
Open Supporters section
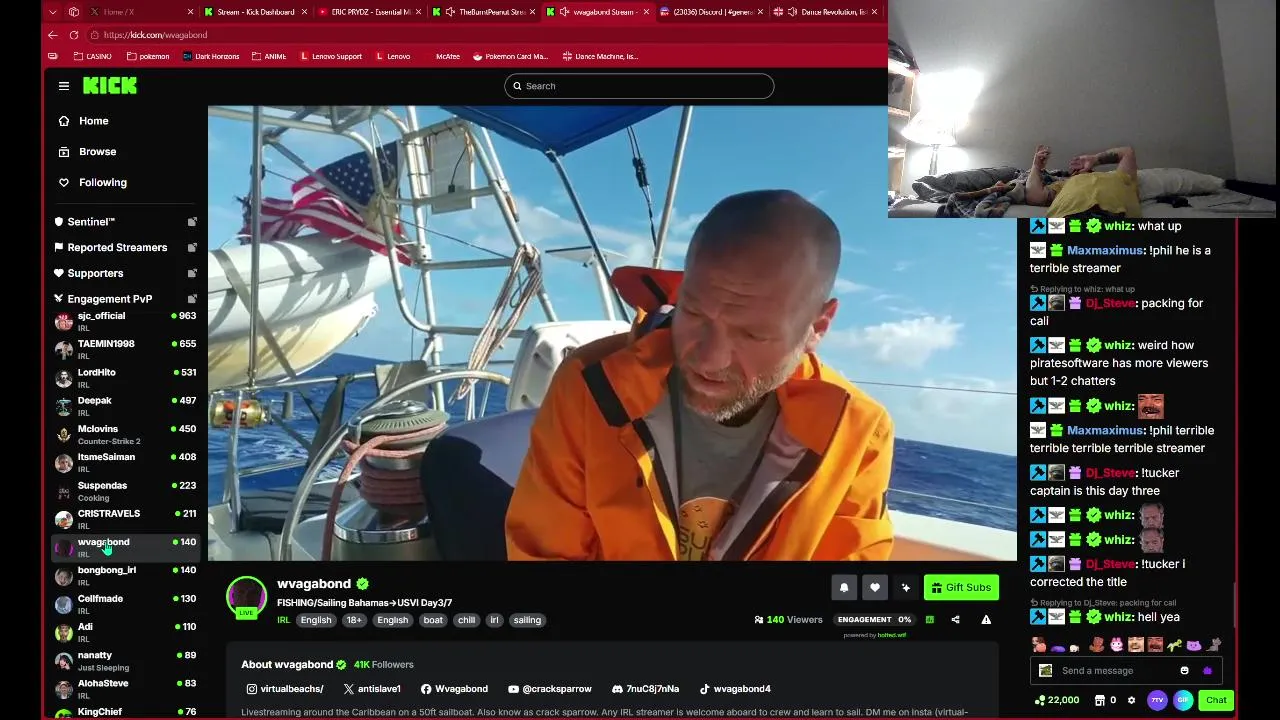(95, 273)
